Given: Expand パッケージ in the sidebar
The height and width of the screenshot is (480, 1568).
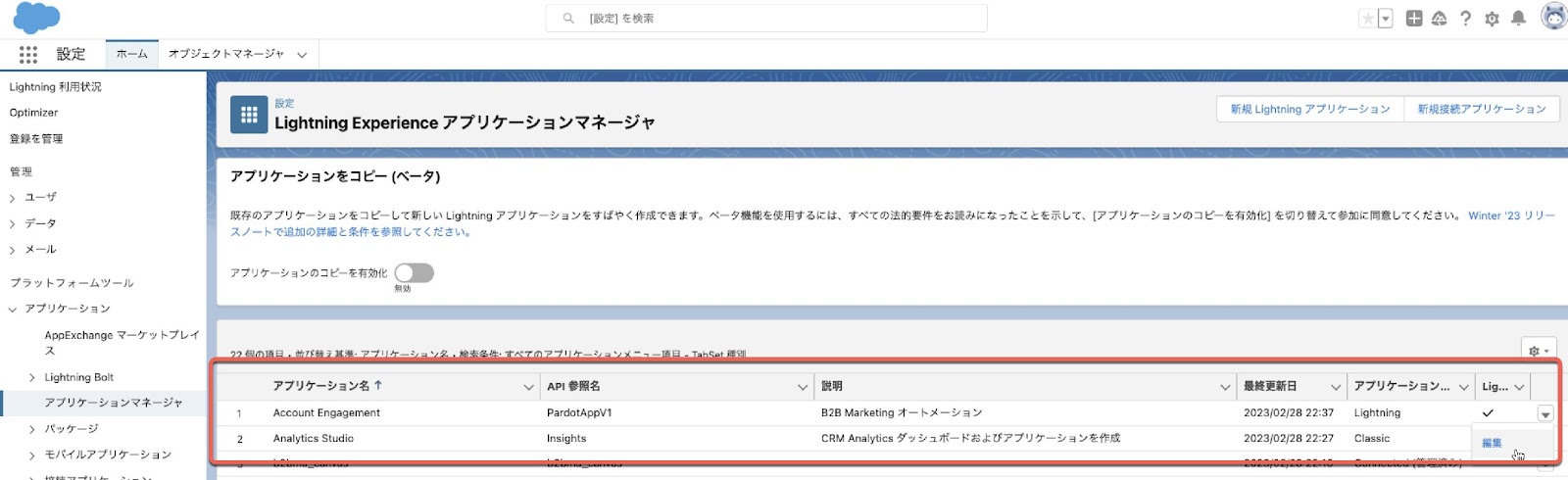Looking at the screenshot, I should (32, 429).
